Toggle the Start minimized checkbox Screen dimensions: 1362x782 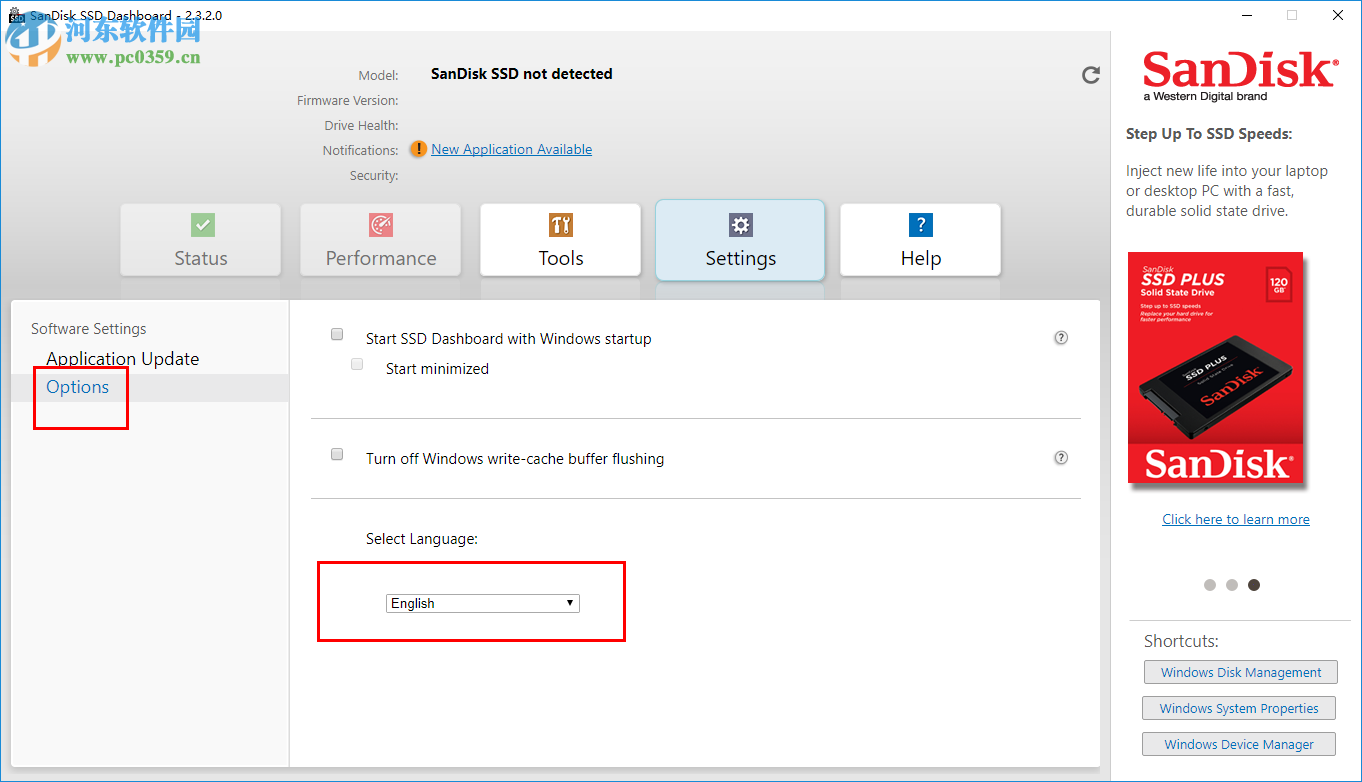coord(357,365)
